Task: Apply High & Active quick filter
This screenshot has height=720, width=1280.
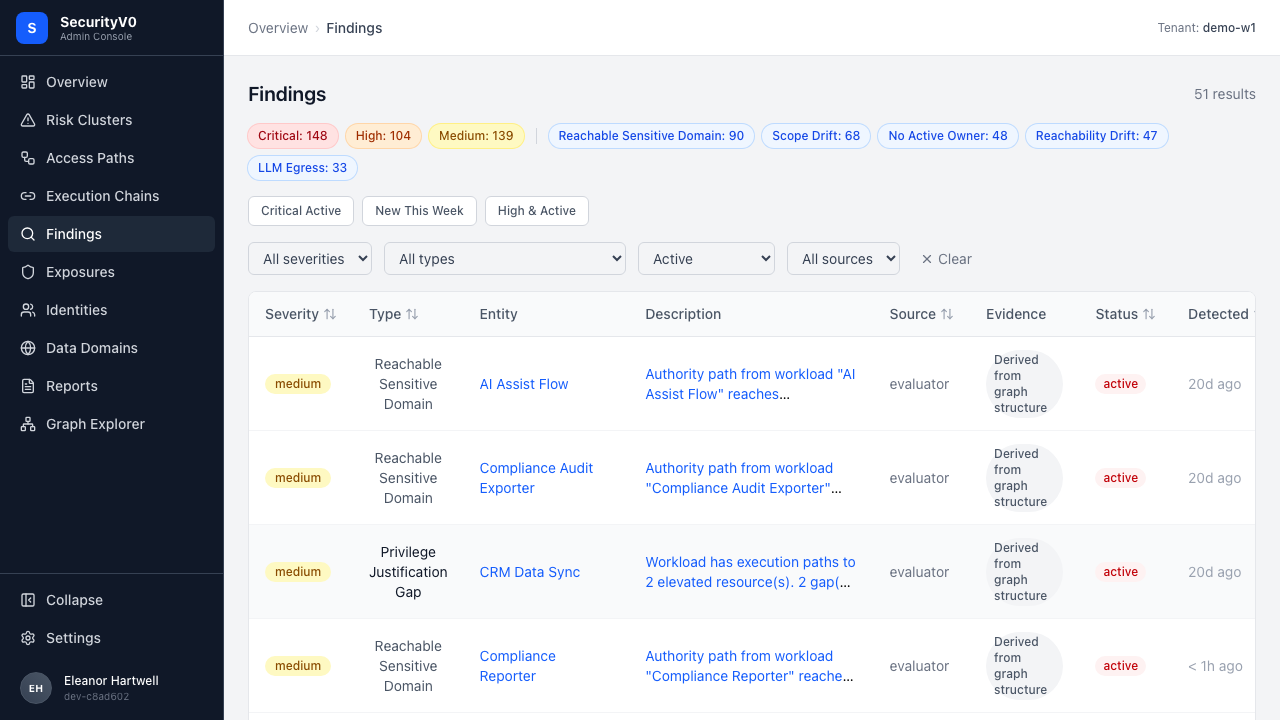Action: [x=537, y=211]
